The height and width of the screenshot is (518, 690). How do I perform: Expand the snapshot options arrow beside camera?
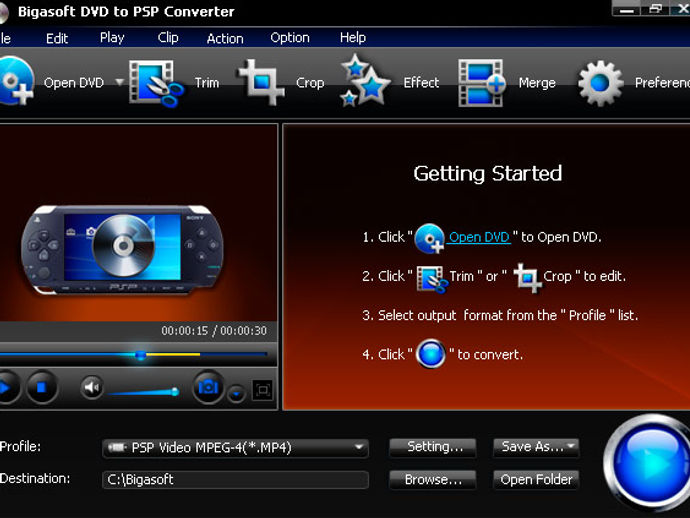pyautogui.click(x=236, y=393)
